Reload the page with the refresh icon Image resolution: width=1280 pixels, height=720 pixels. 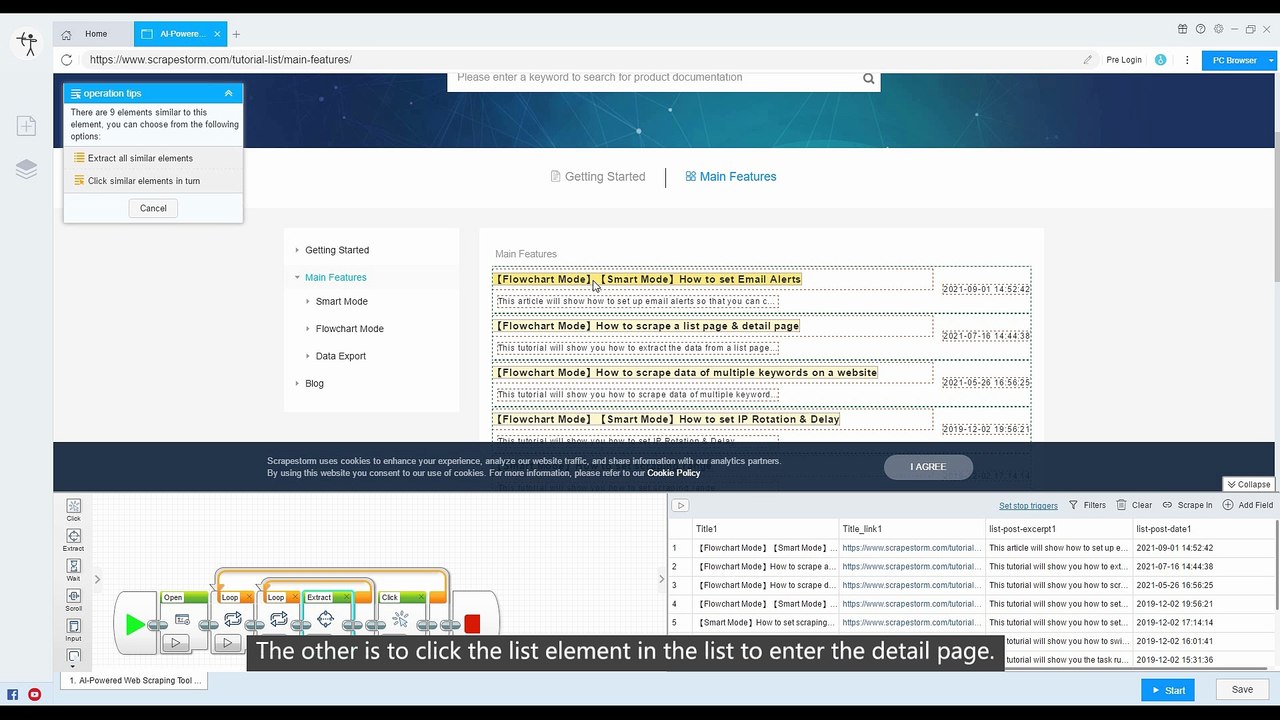tap(67, 60)
